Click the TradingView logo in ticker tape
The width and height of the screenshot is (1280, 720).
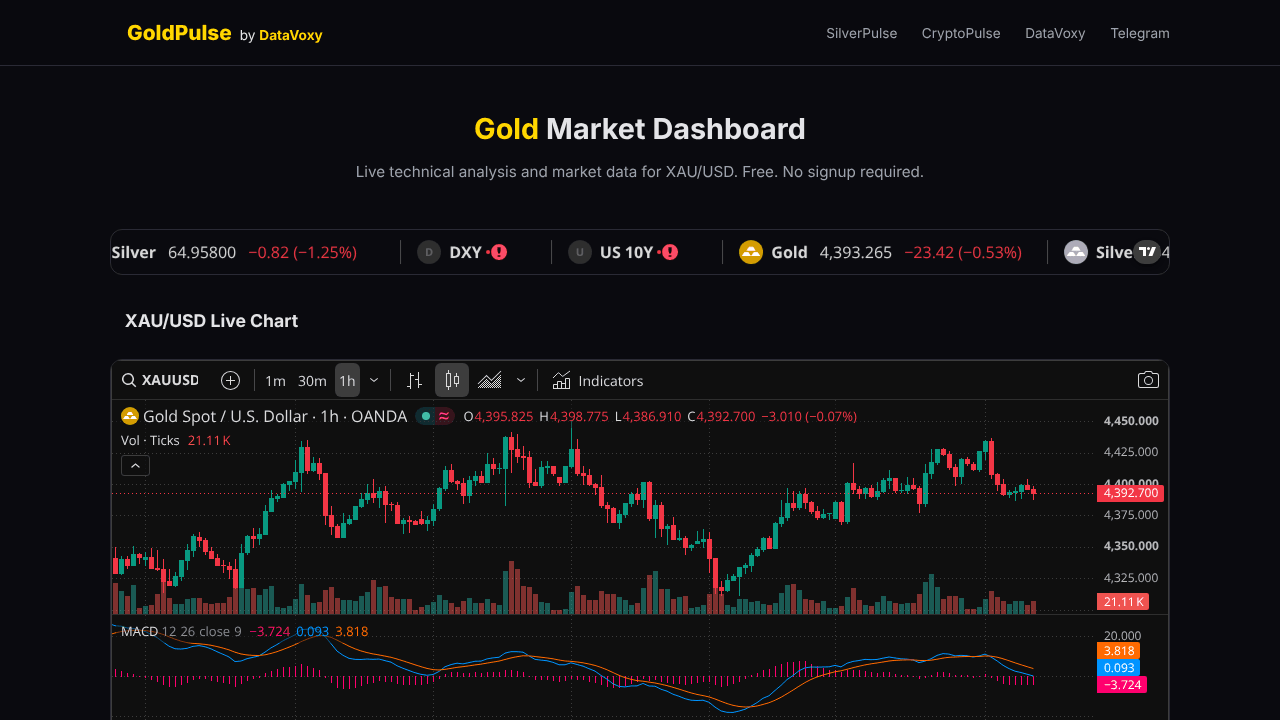1147,252
